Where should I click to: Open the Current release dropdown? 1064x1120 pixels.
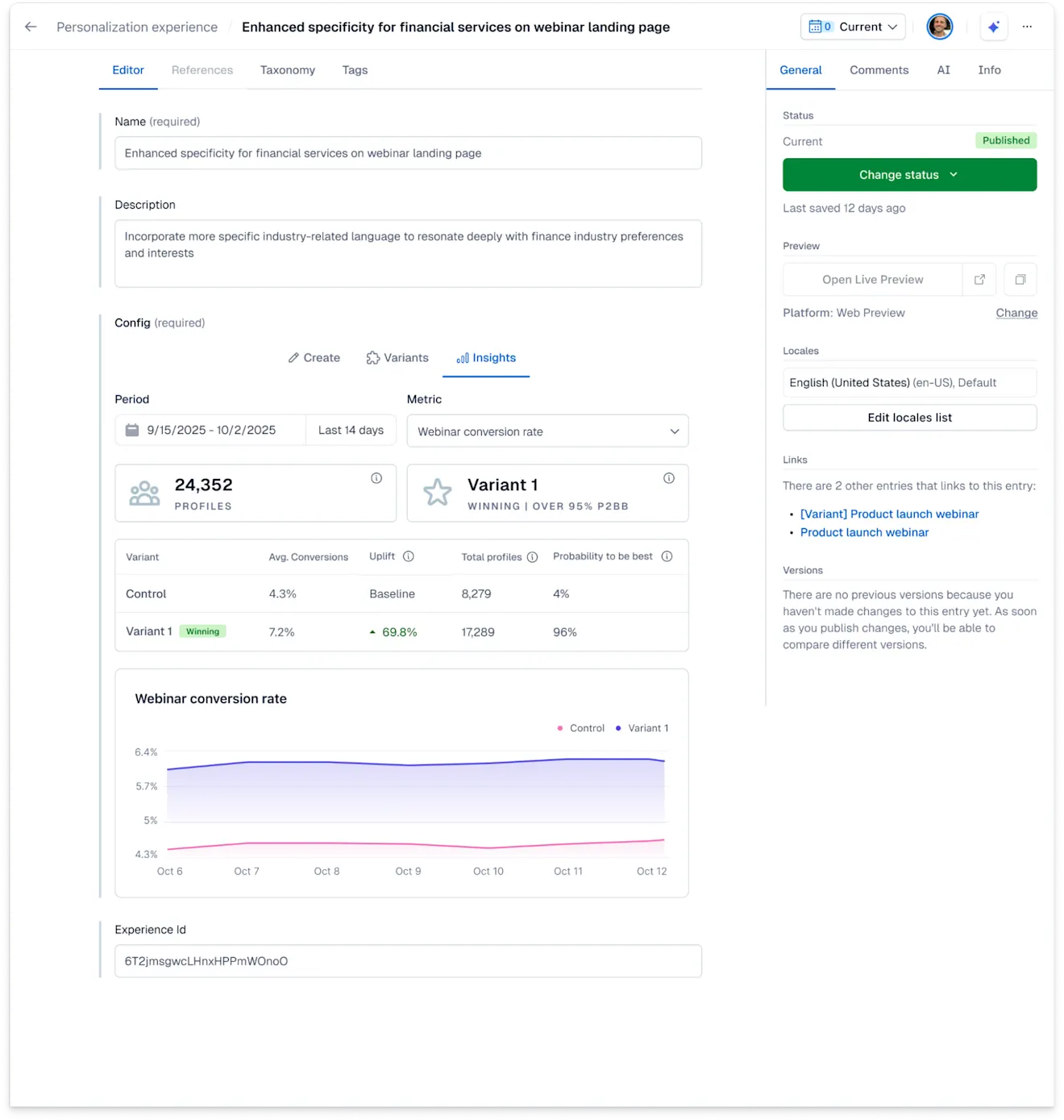click(853, 27)
